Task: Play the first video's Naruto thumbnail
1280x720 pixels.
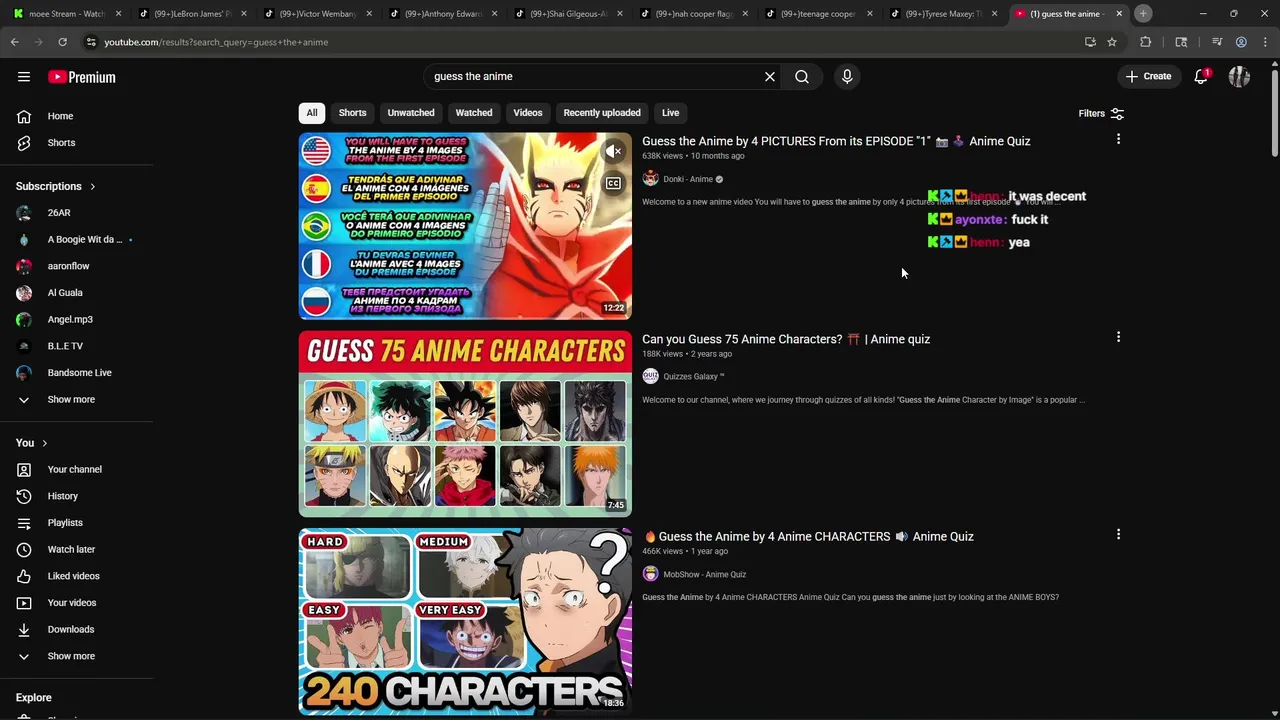Action: pos(465,226)
